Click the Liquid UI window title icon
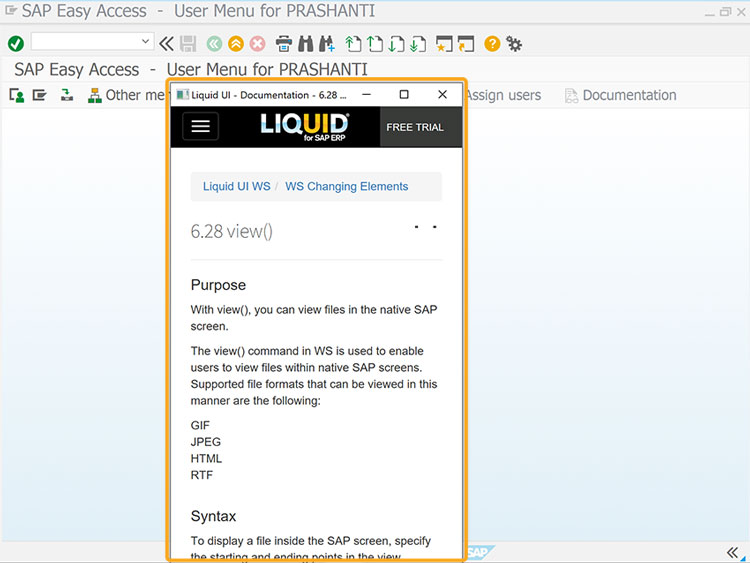Image resolution: width=750 pixels, height=563 pixels. pyautogui.click(x=182, y=95)
